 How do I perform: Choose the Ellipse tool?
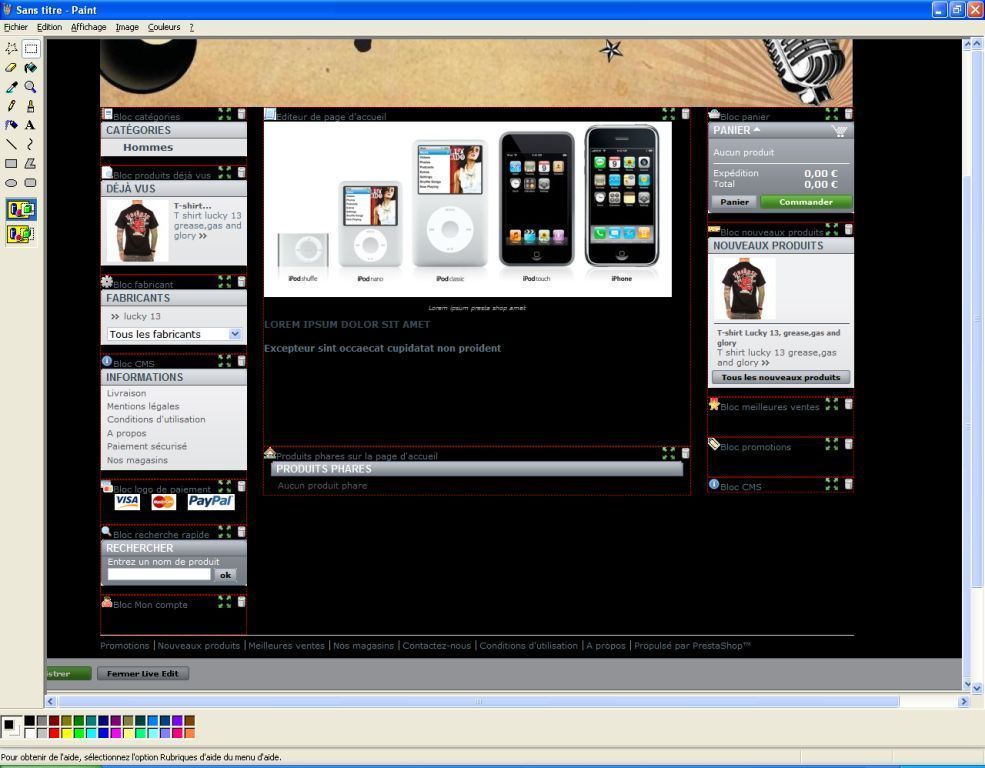11,183
